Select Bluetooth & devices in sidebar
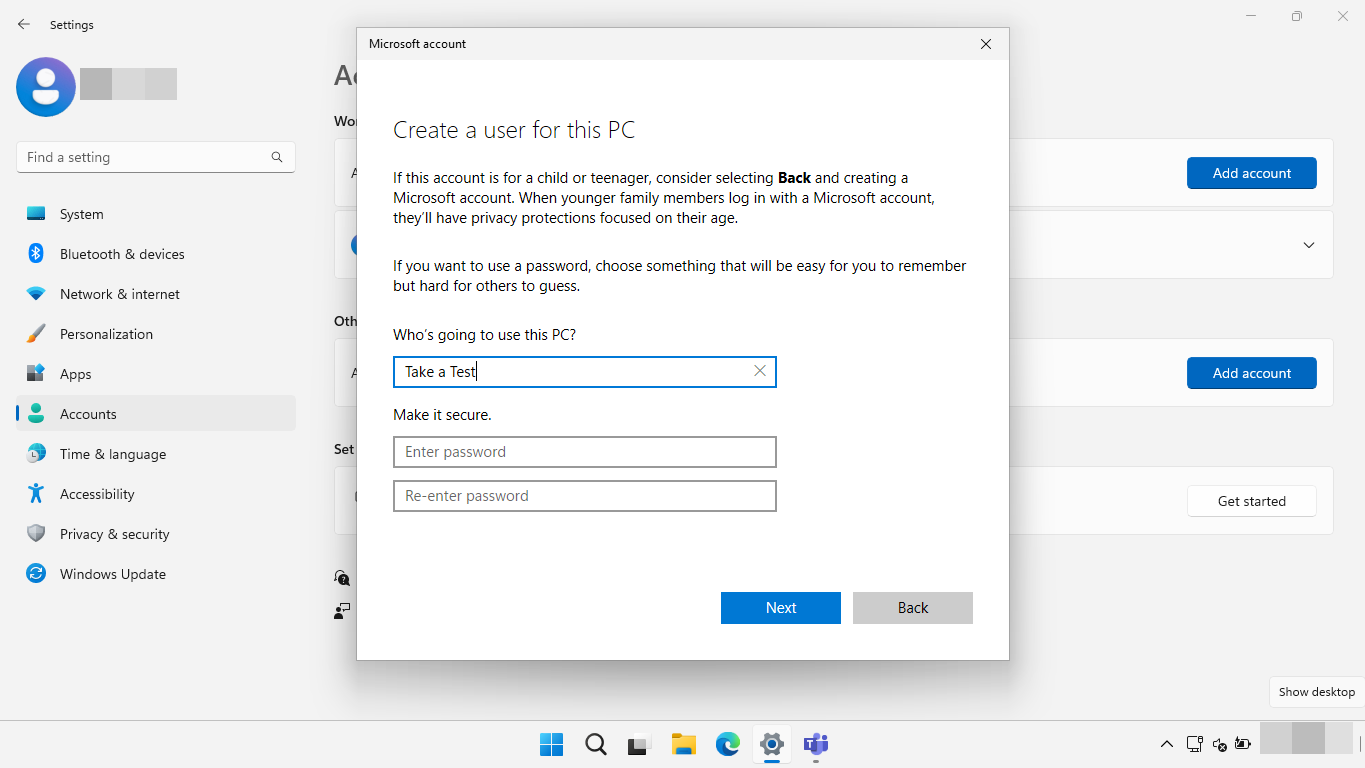Viewport: 1365px width, 768px height. point(122,254)
